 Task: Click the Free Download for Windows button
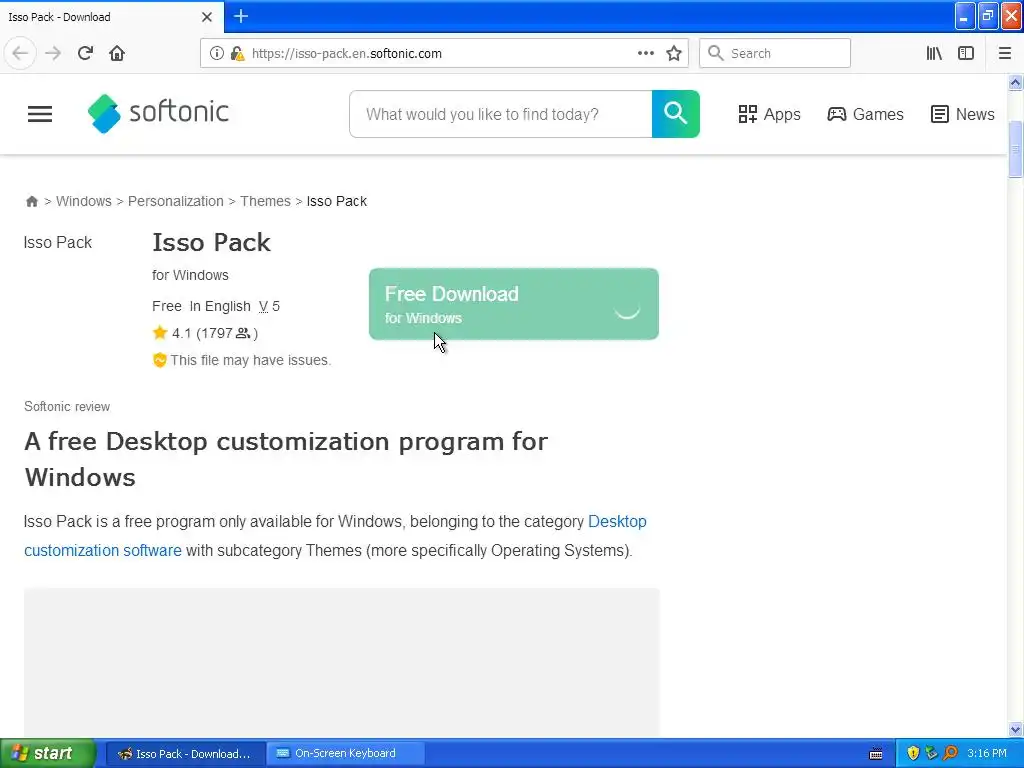(513, 304)
